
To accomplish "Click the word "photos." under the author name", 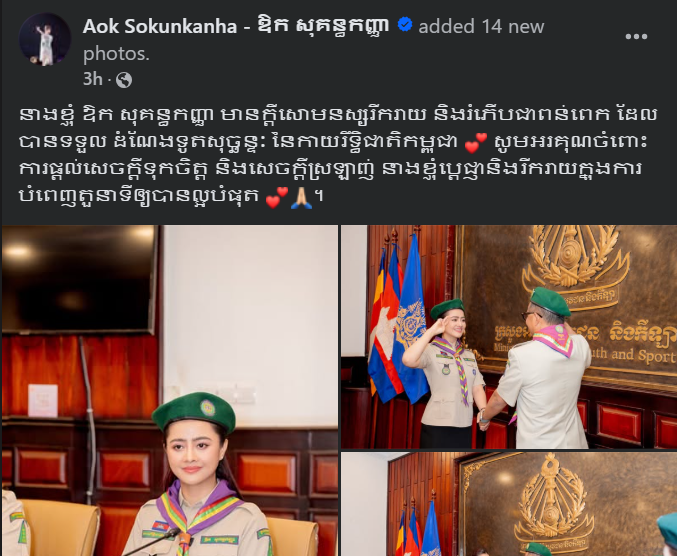I will pyautogui.click(x=116, y=54).
